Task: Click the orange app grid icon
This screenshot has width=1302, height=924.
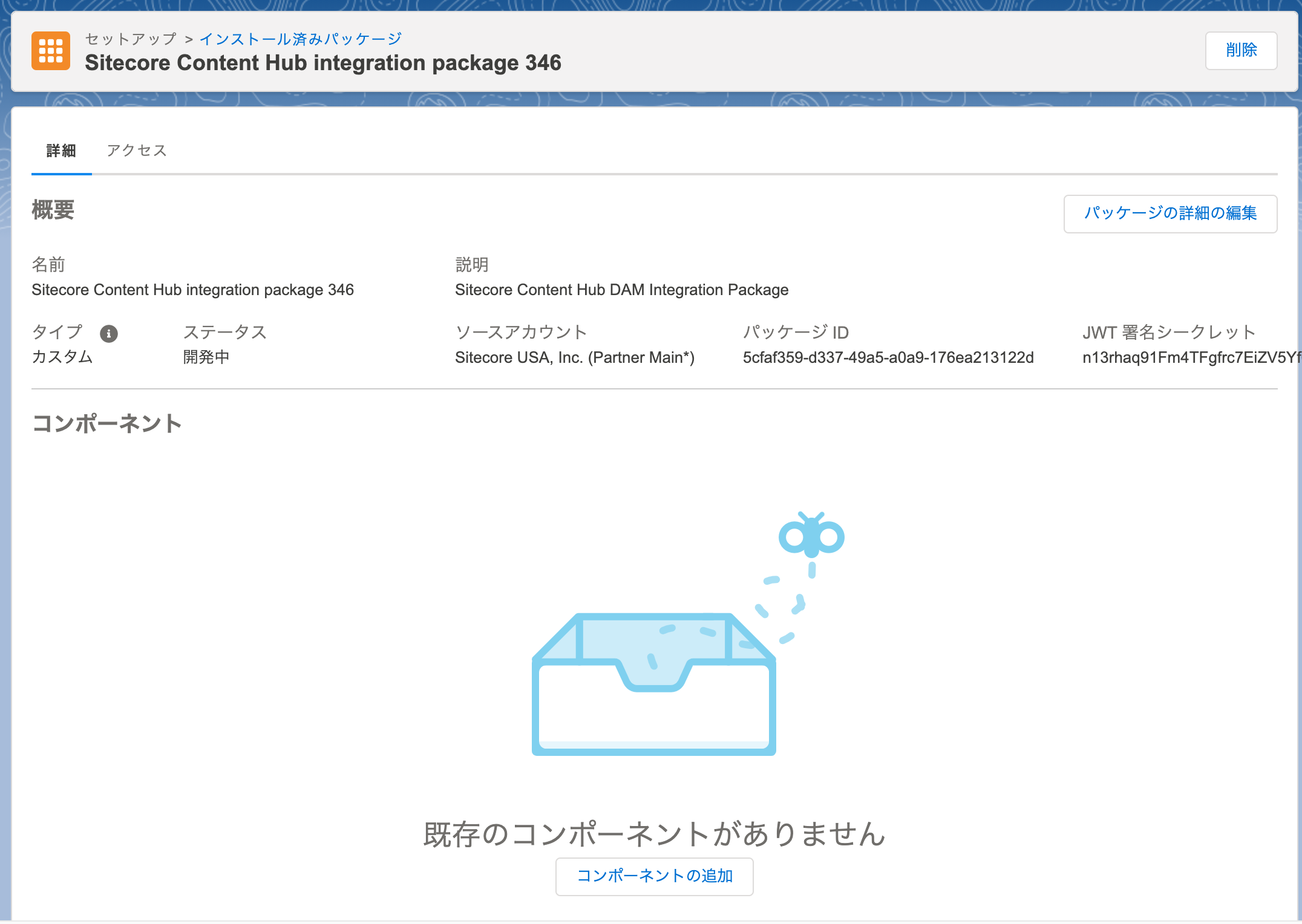Action: (x=51, y=51)
